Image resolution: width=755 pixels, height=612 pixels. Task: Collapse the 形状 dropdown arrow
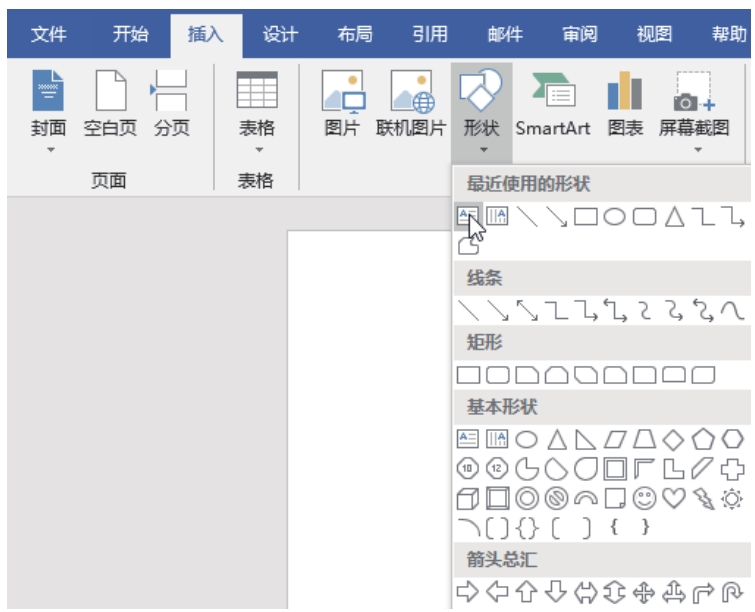coord(483,150)
